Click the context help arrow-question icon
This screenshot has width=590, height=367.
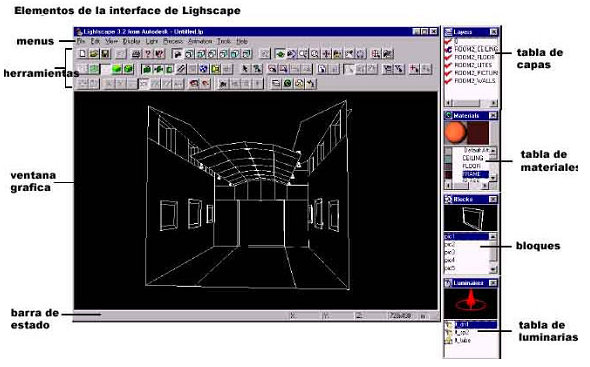pos(160,54)
